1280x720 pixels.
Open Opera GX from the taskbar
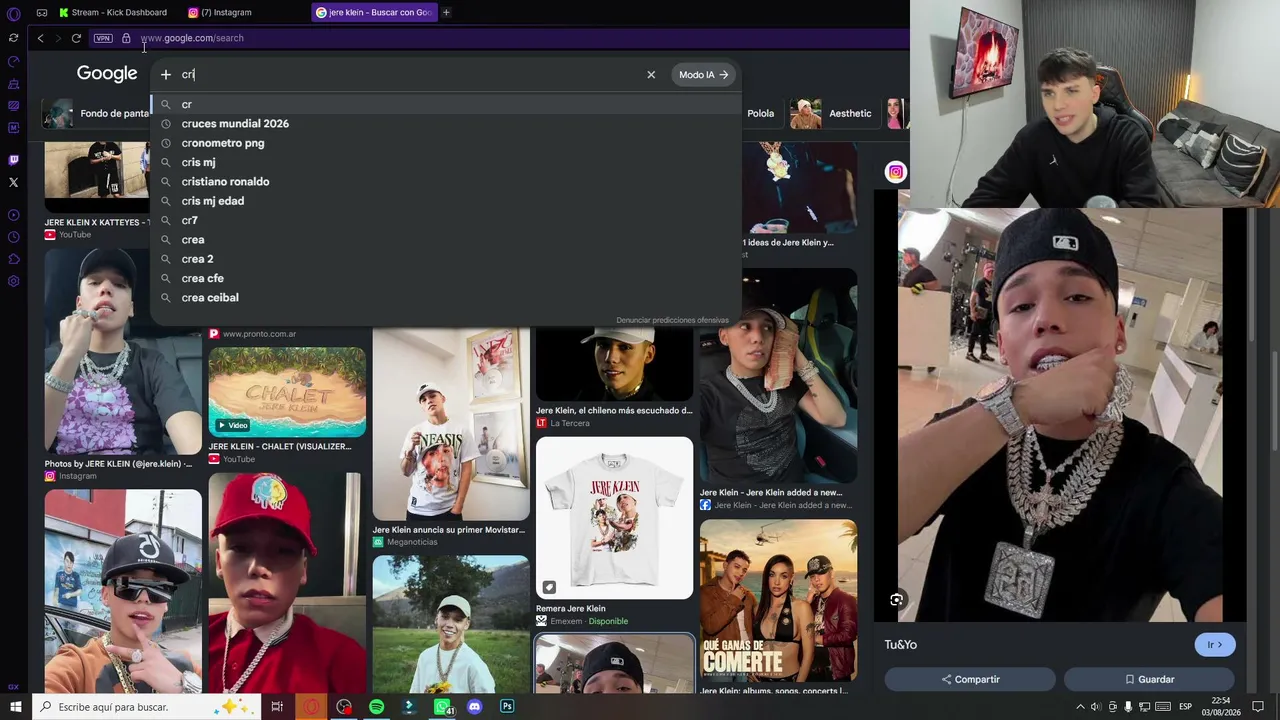[x=312, y=707]
